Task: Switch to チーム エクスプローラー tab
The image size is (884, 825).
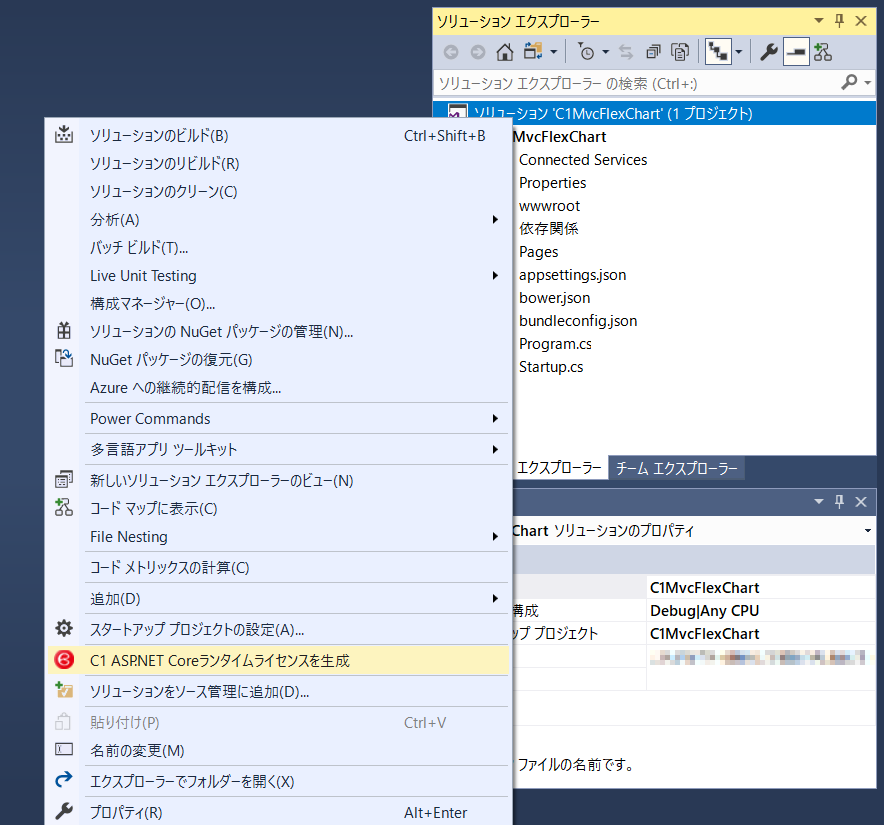Action: point(677,468)
